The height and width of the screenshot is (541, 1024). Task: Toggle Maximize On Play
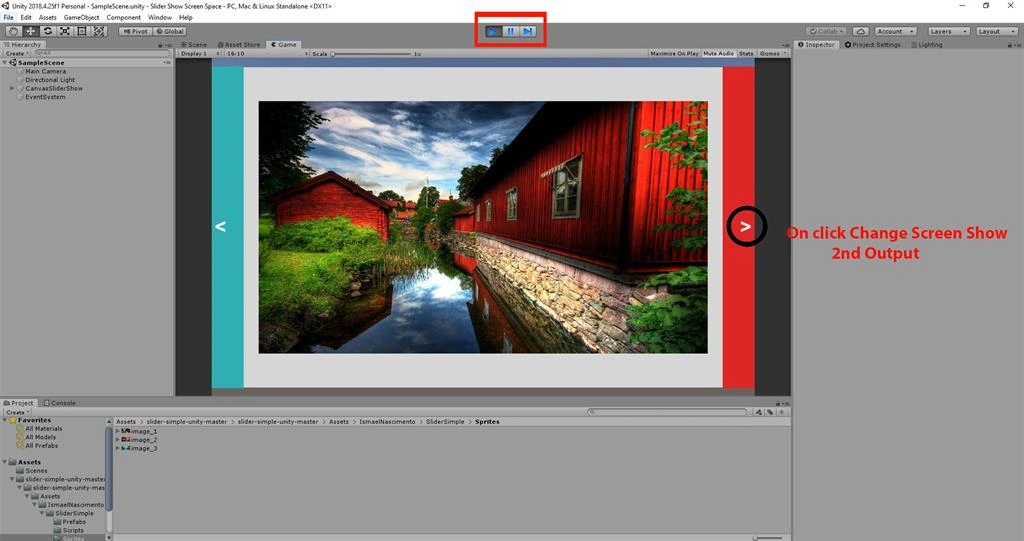point(674,54)
